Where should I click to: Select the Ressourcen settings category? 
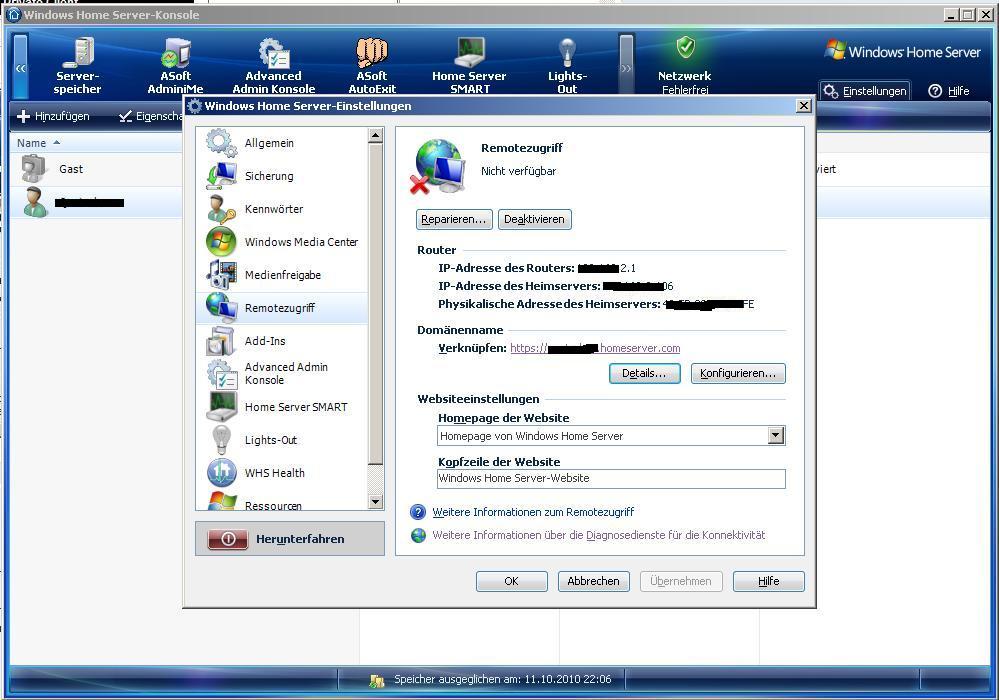[282, 501]
